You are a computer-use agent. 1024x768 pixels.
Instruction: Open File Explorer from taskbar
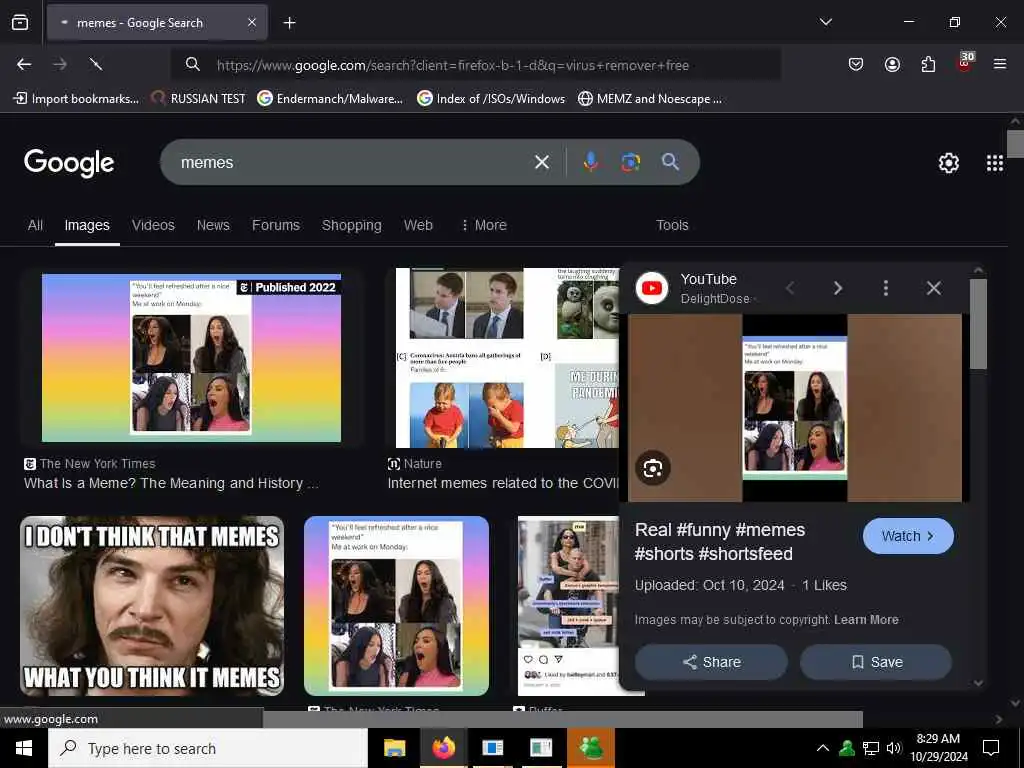pos(394,748)
